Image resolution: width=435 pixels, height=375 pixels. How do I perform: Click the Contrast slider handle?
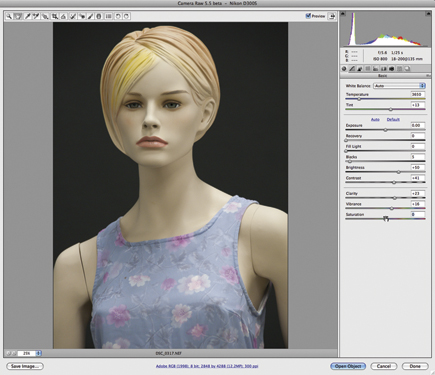[x=394, y=182]
